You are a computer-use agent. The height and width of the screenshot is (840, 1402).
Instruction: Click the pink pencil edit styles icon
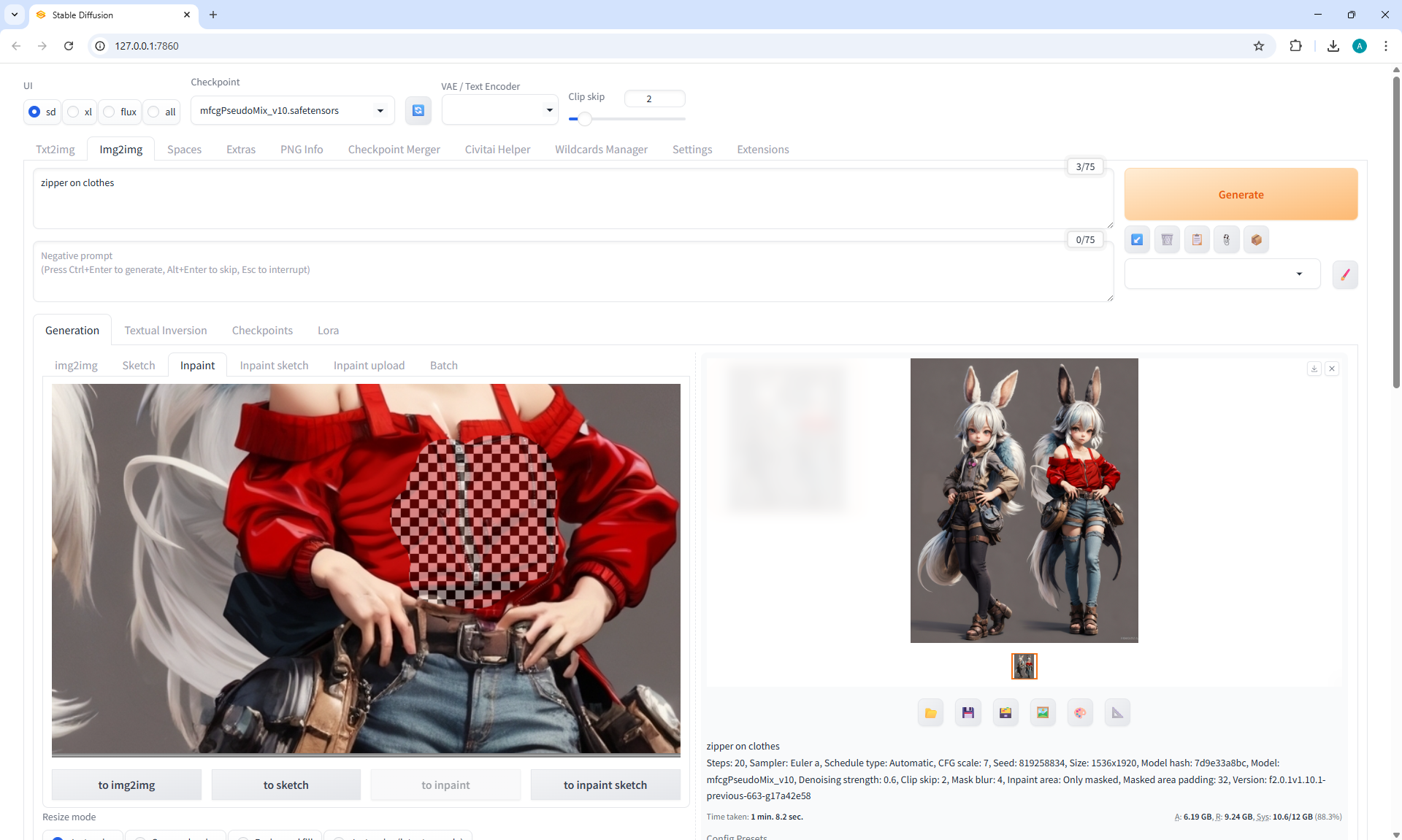pos(1344,274)
